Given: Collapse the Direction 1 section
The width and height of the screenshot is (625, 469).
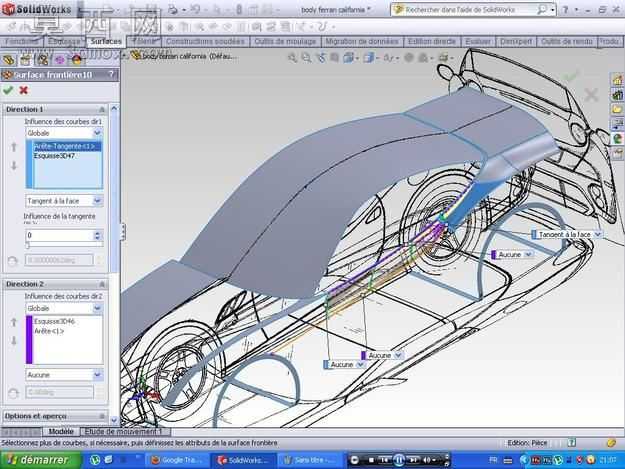Looking at the screenshot, I should pyautogui.click(x=102, y=109).
